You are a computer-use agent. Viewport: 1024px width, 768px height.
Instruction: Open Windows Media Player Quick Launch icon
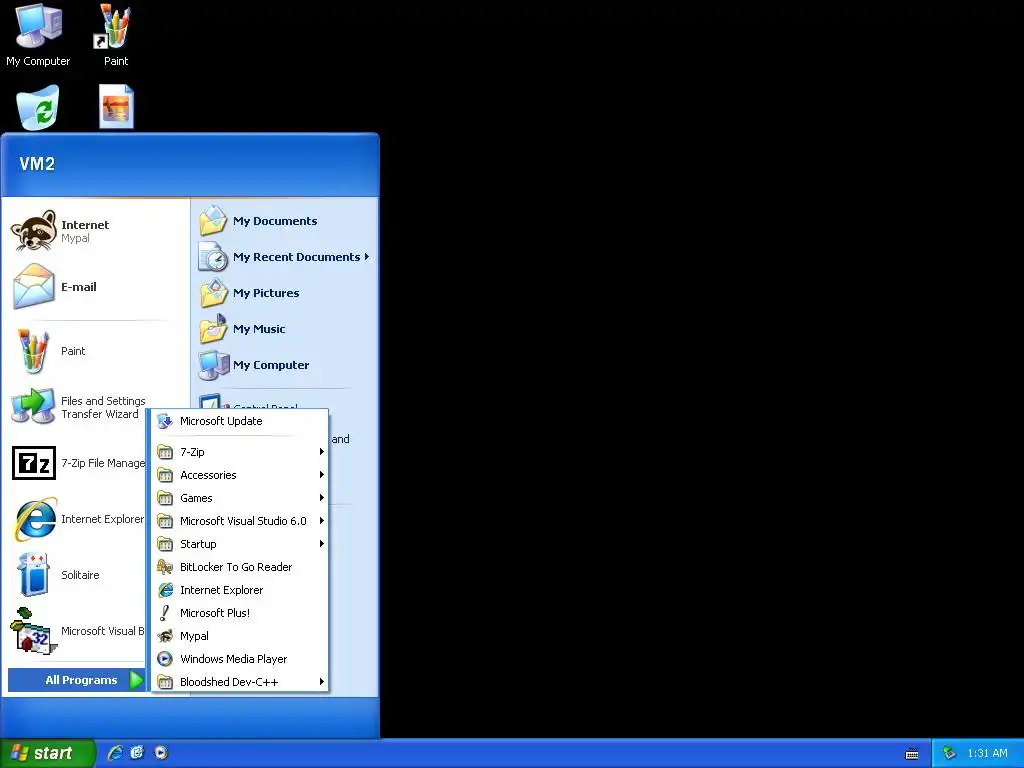pos(161,753)
